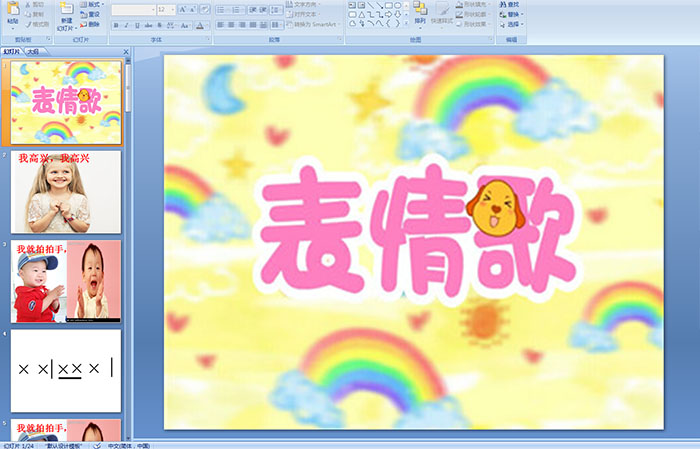Switch to the Slides tab
This screenshot has height=449, width=700.
click(x=12, y=52)
